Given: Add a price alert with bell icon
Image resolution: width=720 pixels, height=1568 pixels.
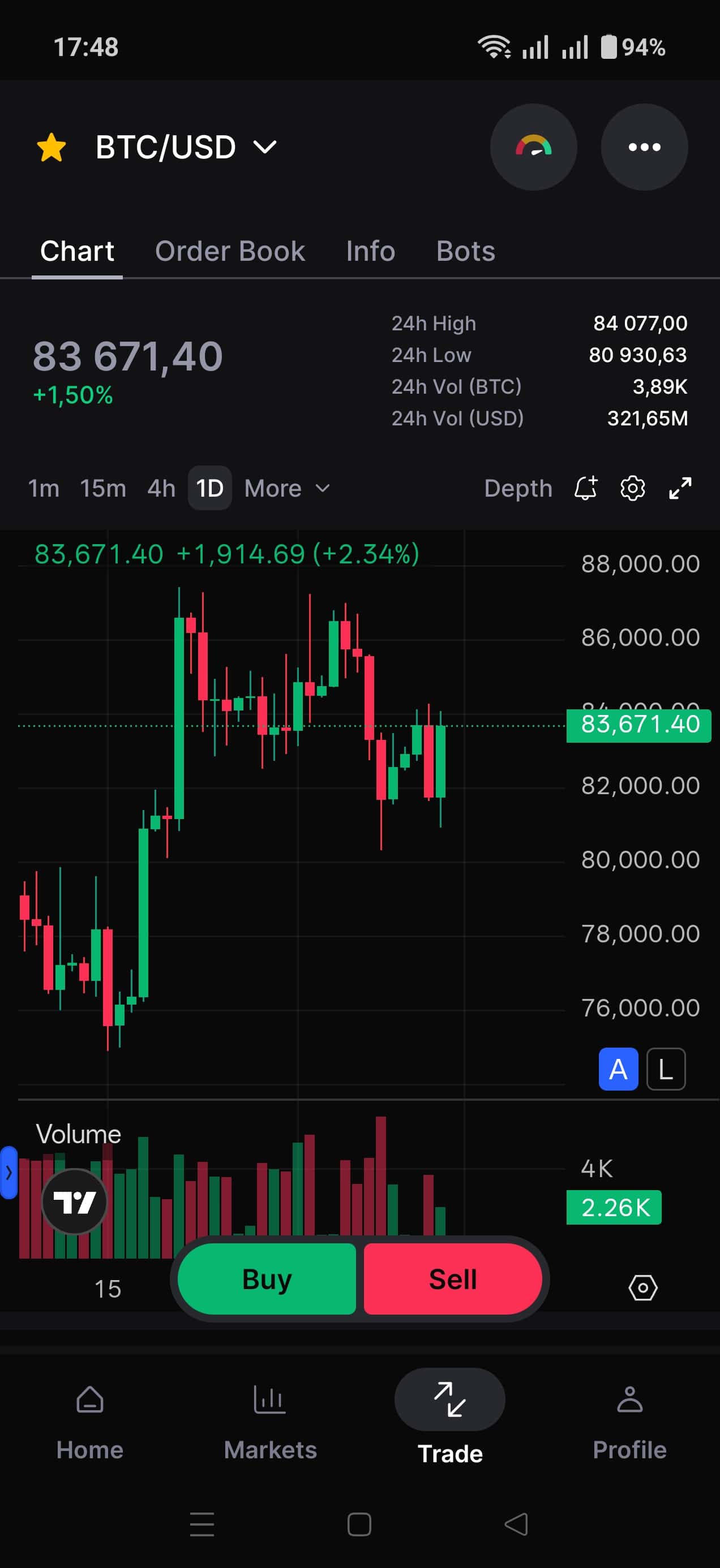Looking at the screenshot, I should pos(586,488).
